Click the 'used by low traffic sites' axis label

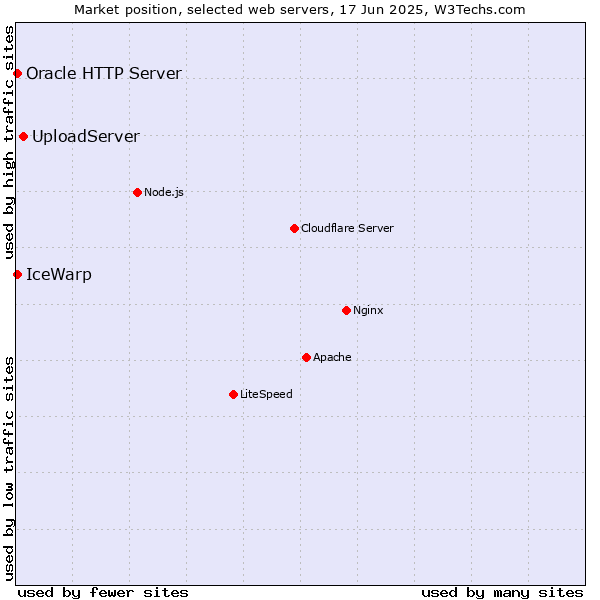(x=9, y=469)
